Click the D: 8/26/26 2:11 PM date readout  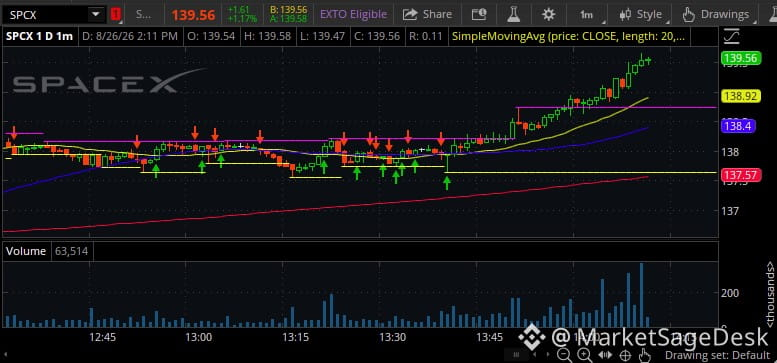coord(130,36)
